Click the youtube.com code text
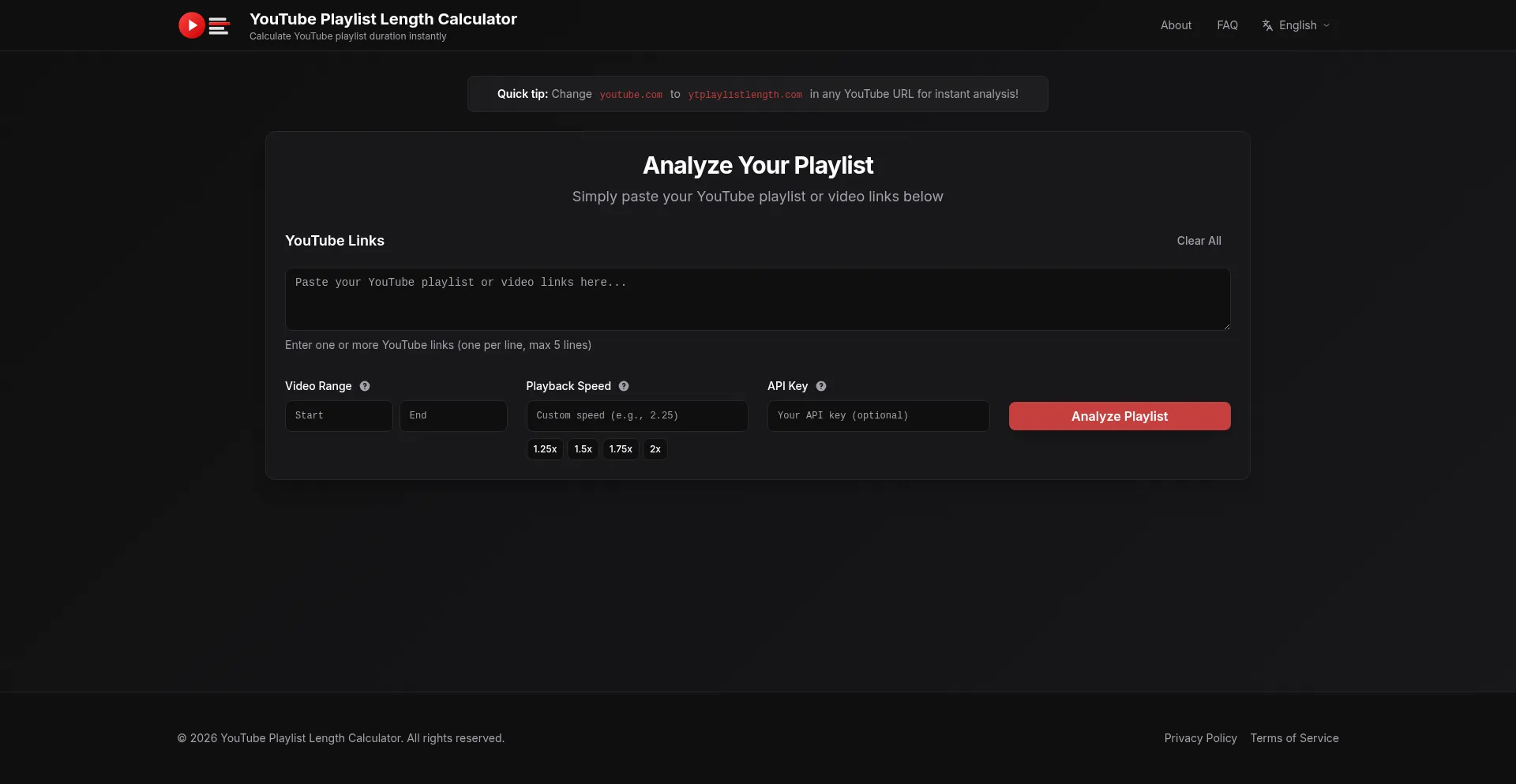 click(631, 95)
